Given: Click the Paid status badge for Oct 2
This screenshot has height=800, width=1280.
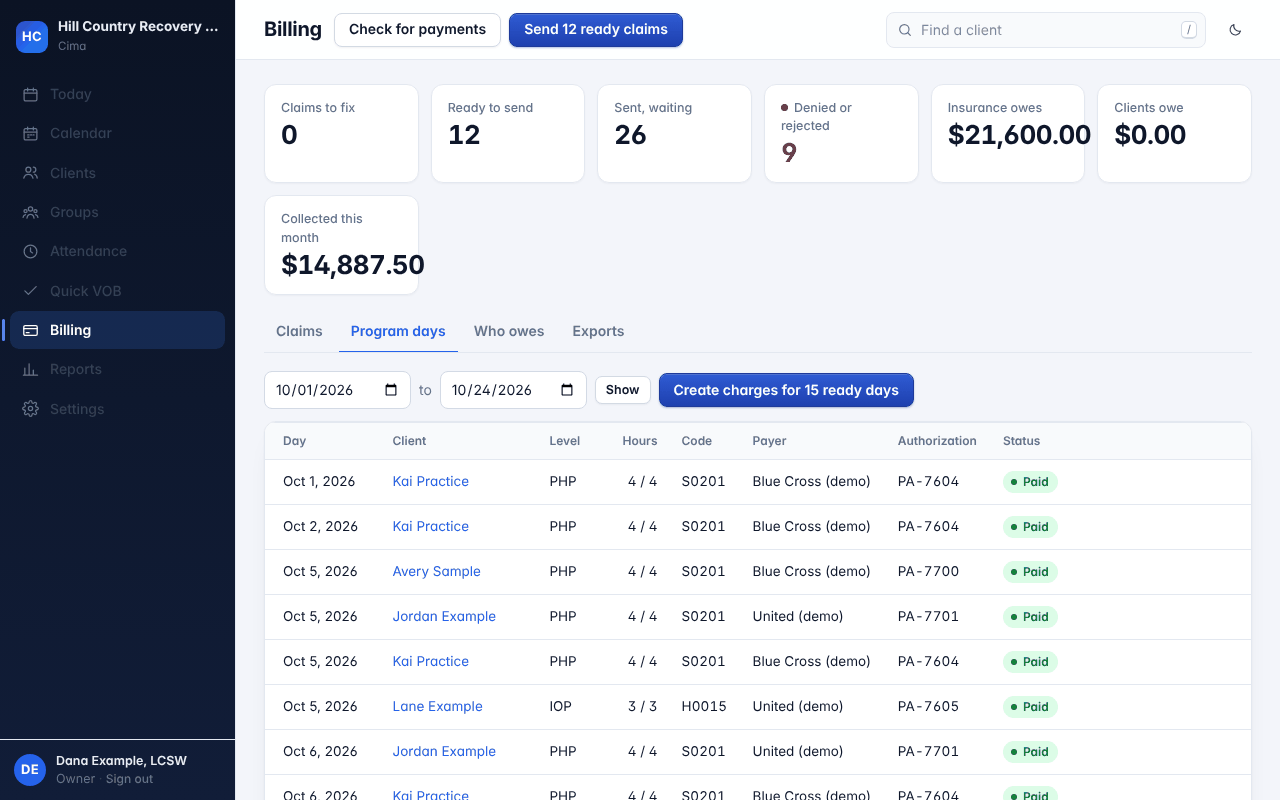Looking at the screenshot, I should pyautogui.click(x=1030, y=527).
